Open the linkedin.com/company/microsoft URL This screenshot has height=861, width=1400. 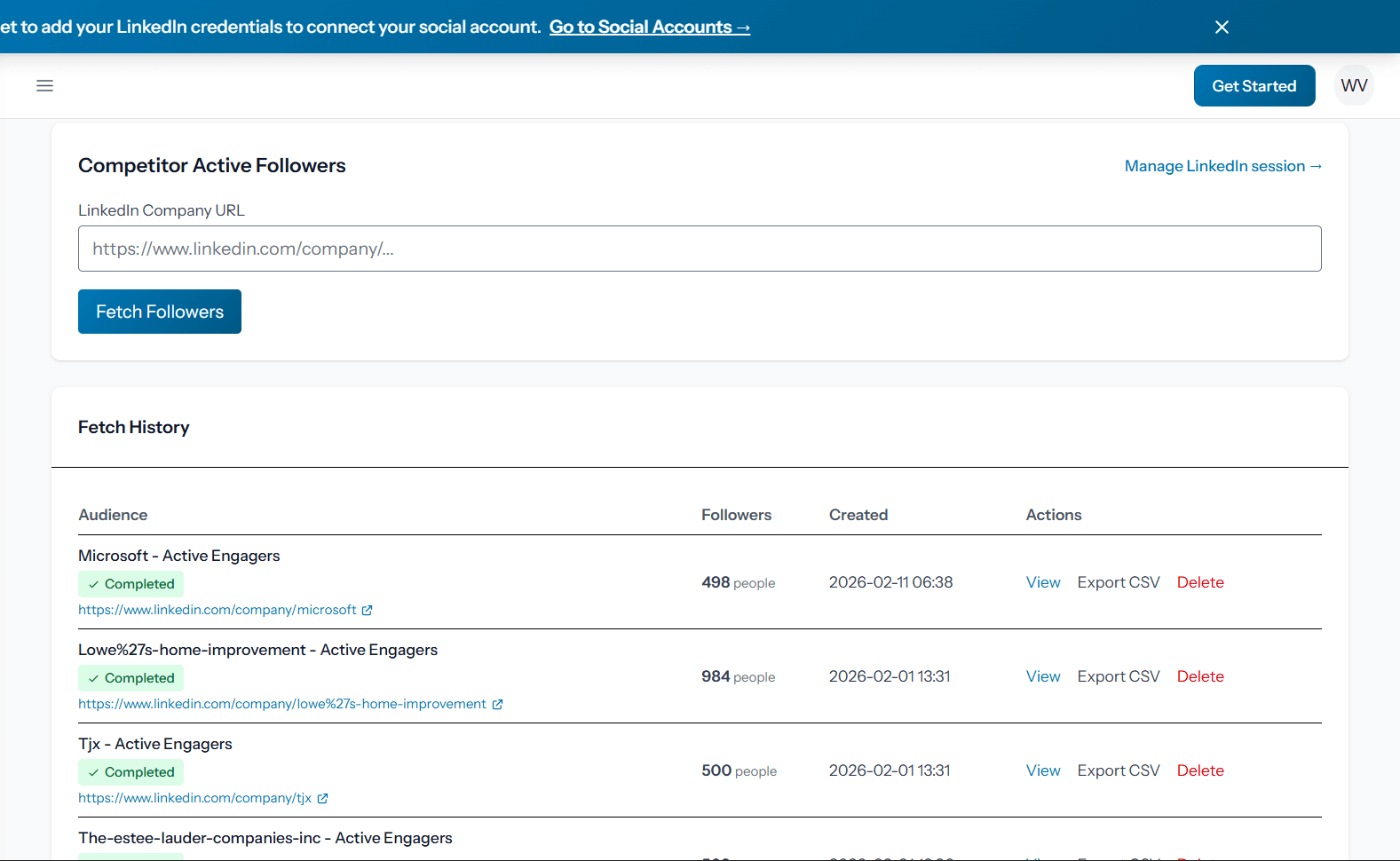(217, 610)
